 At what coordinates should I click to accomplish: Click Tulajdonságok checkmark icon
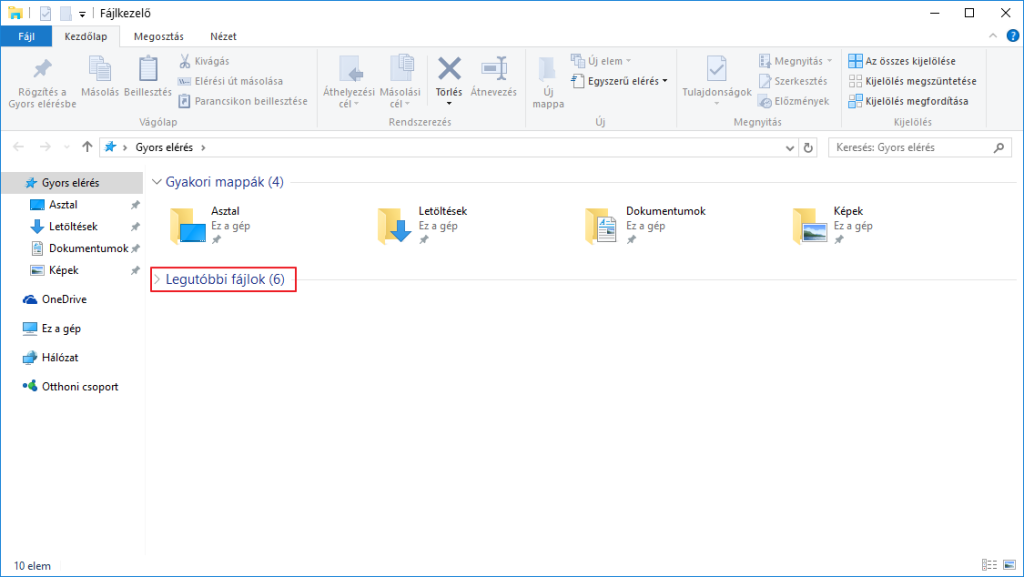pyautogui.click(x=716, y=69)
